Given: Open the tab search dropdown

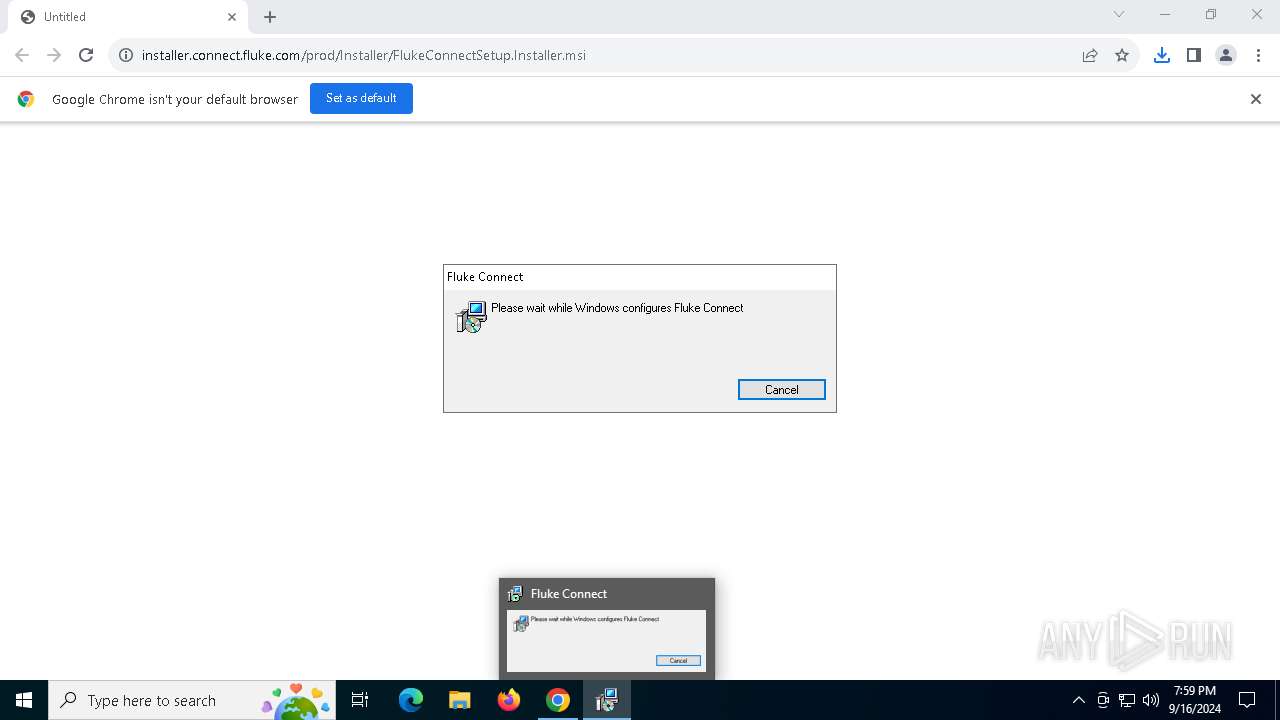Looking at the screenshot, I should [1119, 14].
